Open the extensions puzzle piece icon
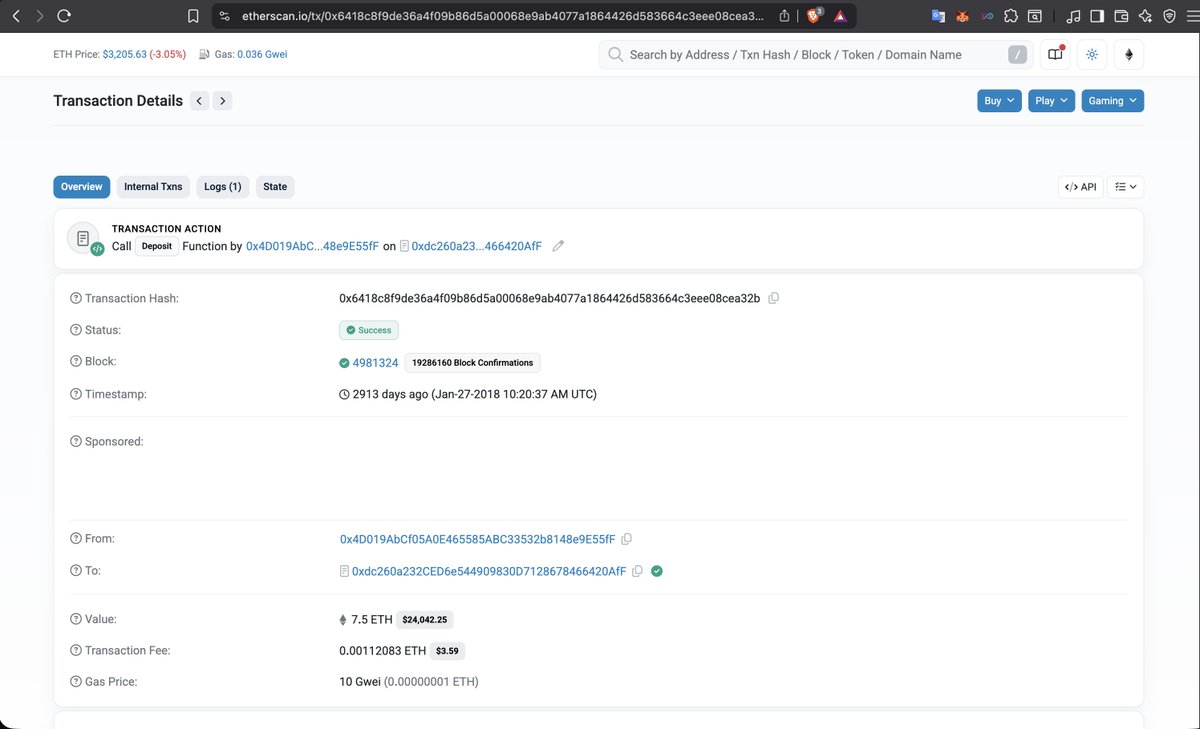 pos(1010,16)
